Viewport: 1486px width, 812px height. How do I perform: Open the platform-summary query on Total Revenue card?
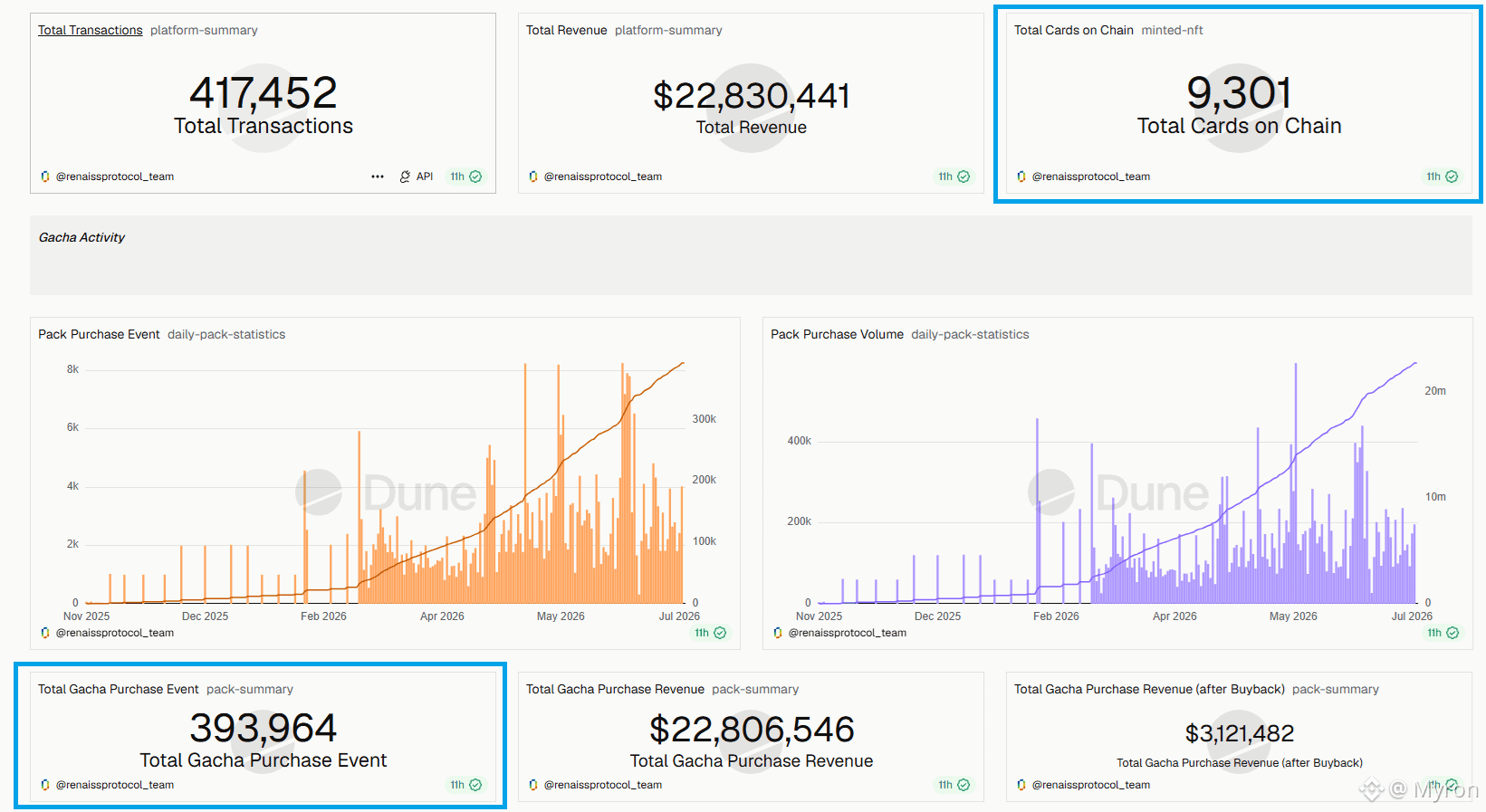pyautogui.click(x=668, y=30)
